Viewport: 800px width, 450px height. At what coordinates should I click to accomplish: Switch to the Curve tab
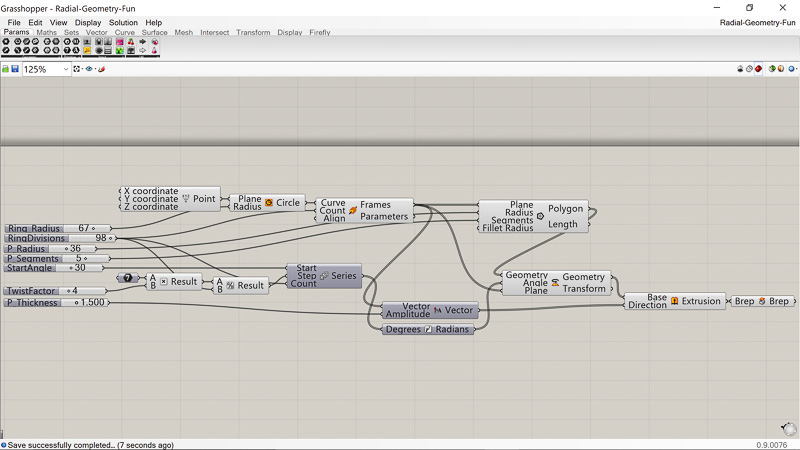124,32
